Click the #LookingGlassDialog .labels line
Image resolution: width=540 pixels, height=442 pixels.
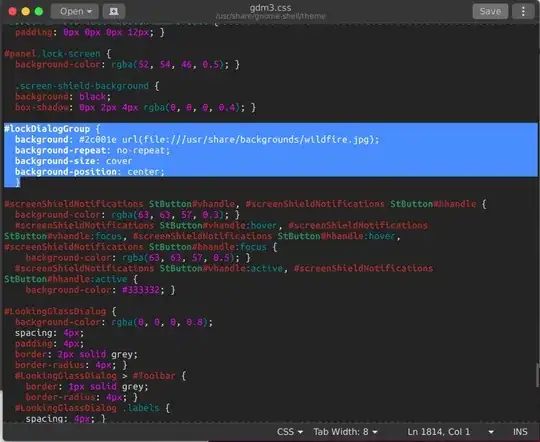tap(93, 408)
